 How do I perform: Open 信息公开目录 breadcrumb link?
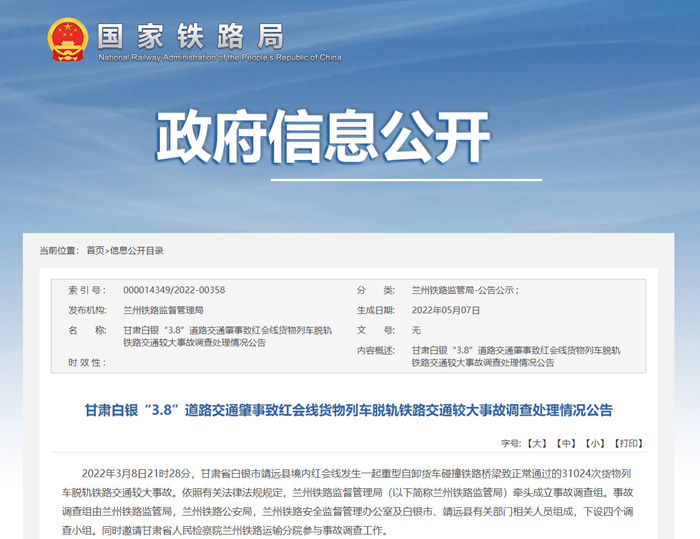137,250
